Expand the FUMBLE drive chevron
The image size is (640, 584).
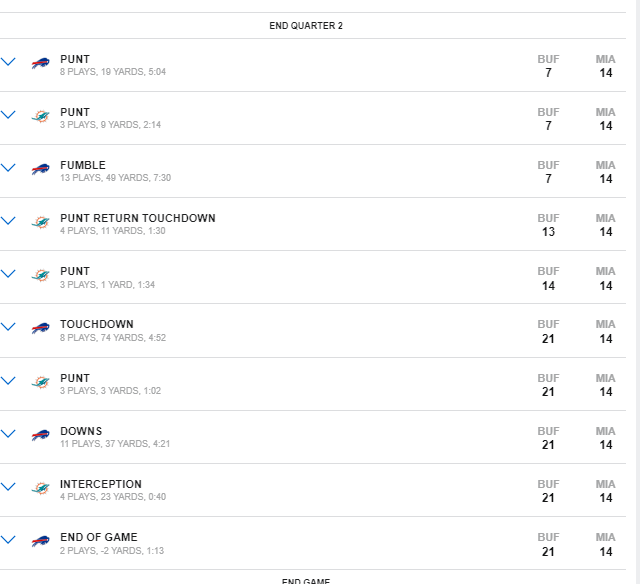click(8, 168)
